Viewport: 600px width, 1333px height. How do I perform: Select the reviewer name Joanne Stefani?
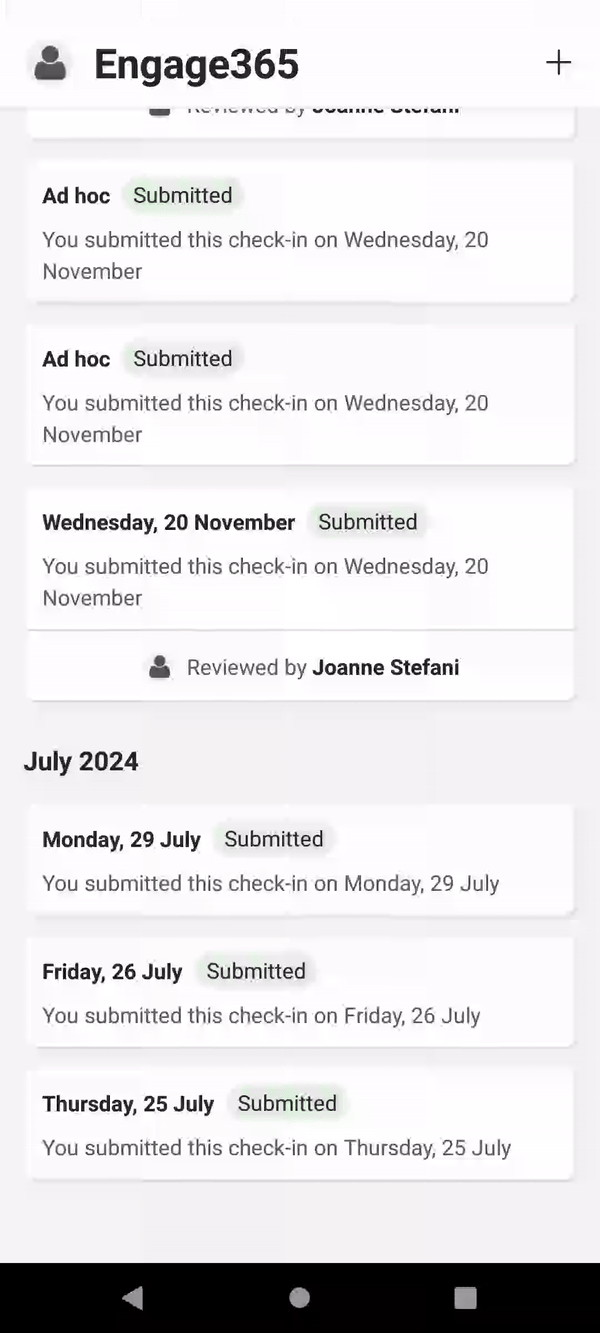click(x=385, y=667)
